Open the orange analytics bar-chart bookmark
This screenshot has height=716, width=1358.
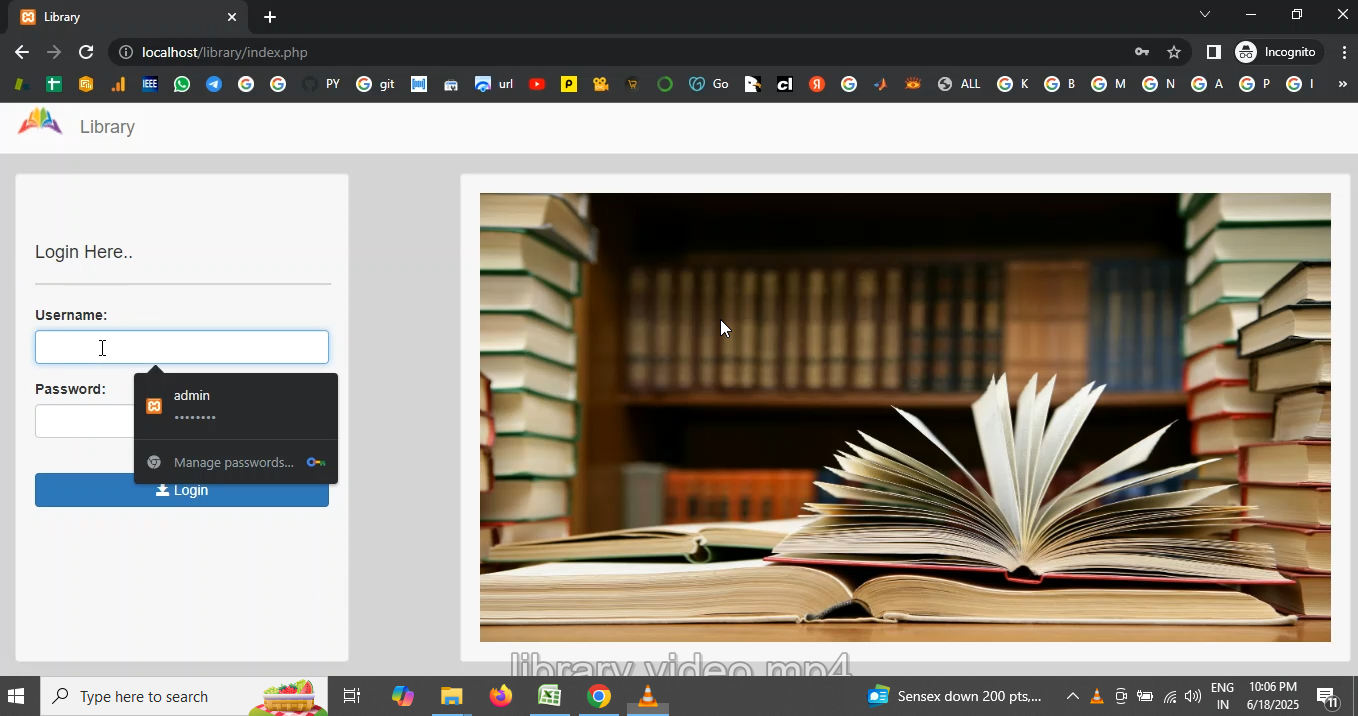point(118,84)
